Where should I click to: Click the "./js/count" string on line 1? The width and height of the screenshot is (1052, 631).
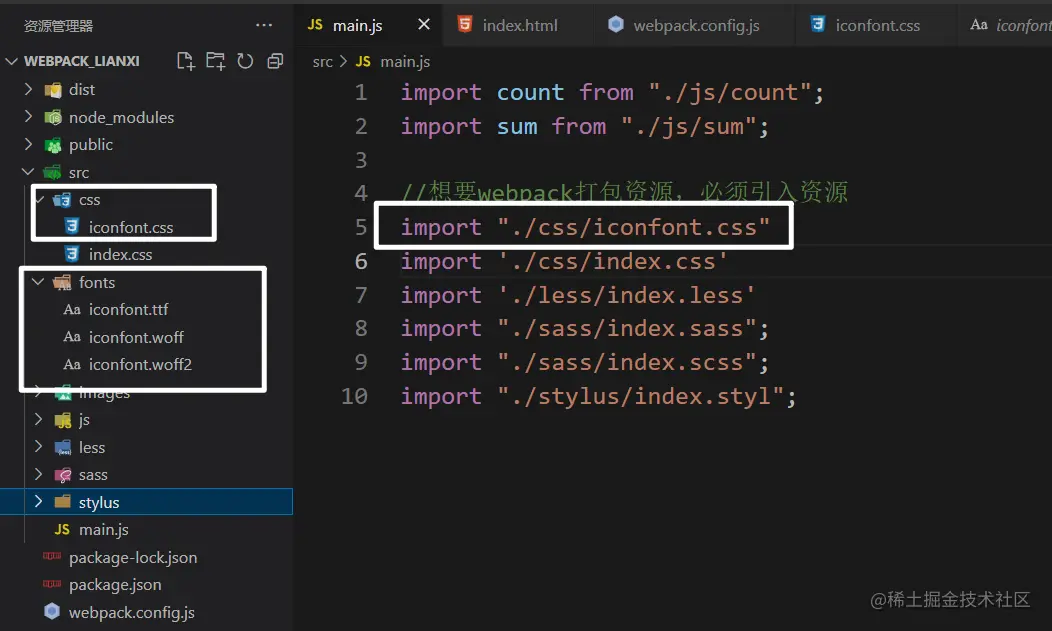pos(730,92)
